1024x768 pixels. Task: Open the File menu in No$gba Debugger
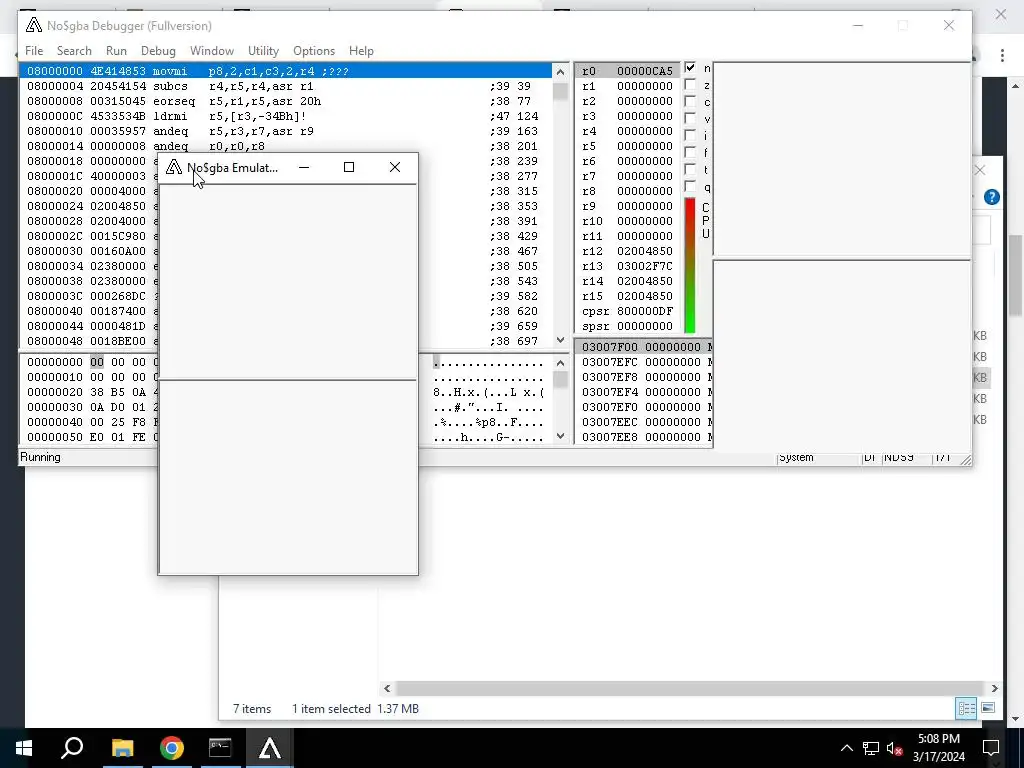point(34,51)
